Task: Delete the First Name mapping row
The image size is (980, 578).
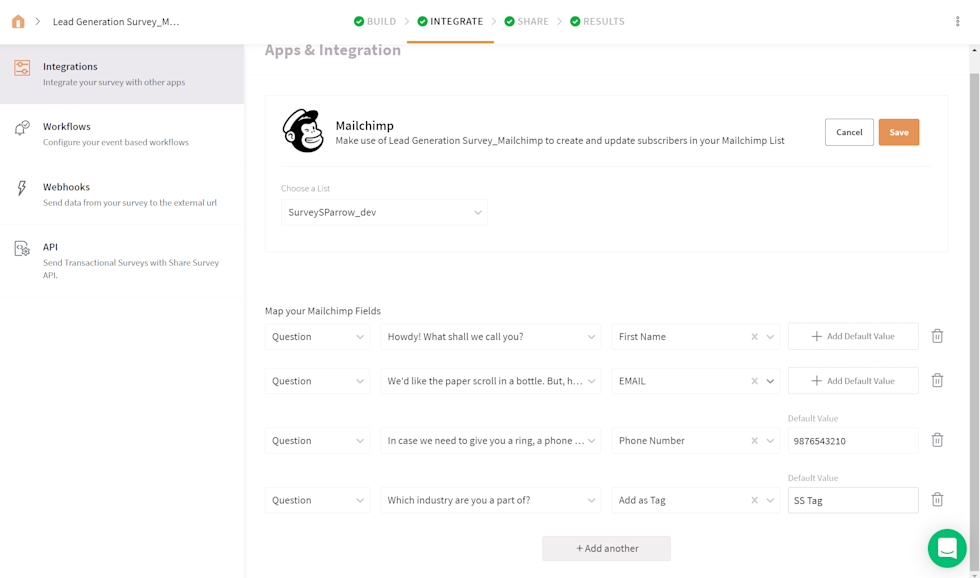Action: pyautogui.click(x=937, y=336)
